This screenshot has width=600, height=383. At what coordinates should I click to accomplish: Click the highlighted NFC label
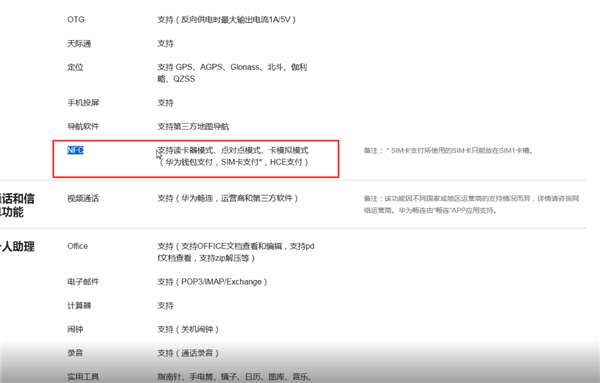click(75, 150)
